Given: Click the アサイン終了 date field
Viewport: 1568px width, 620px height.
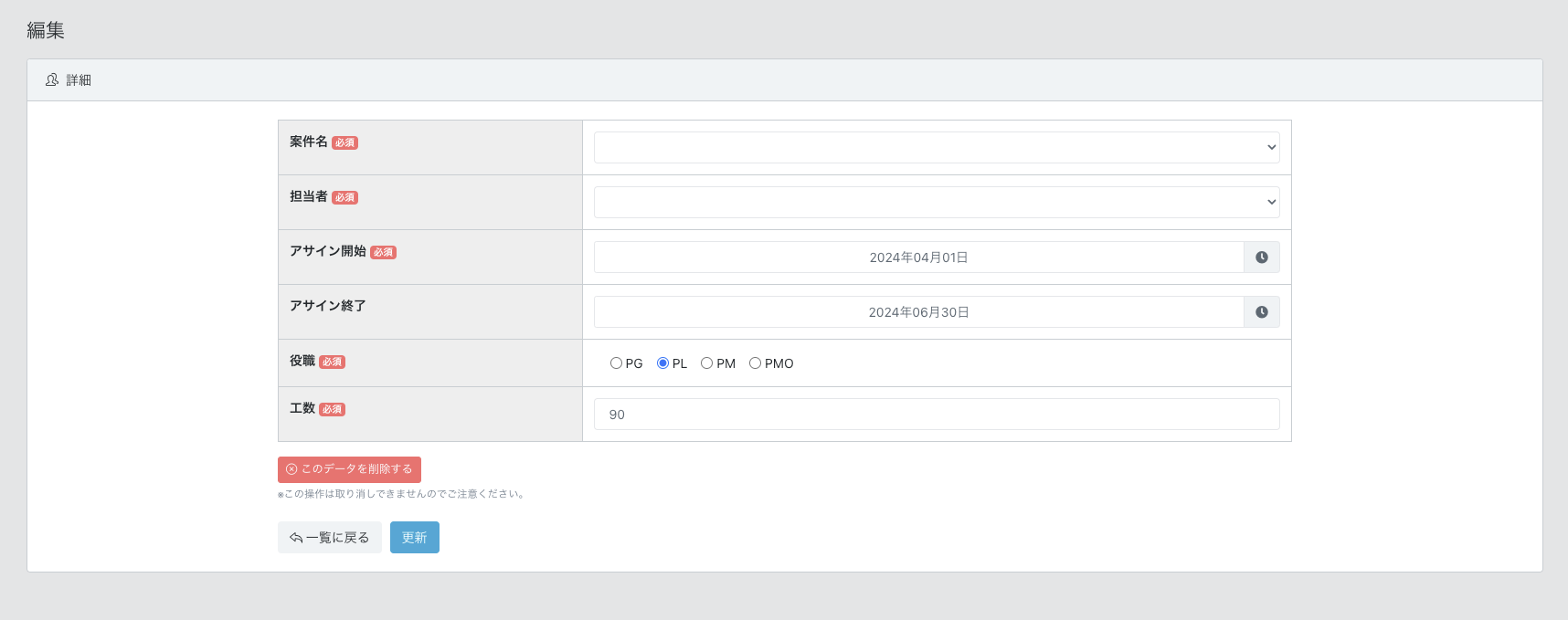Looking at the screenshot, I should pyautogui.click(x=918, y=312).
